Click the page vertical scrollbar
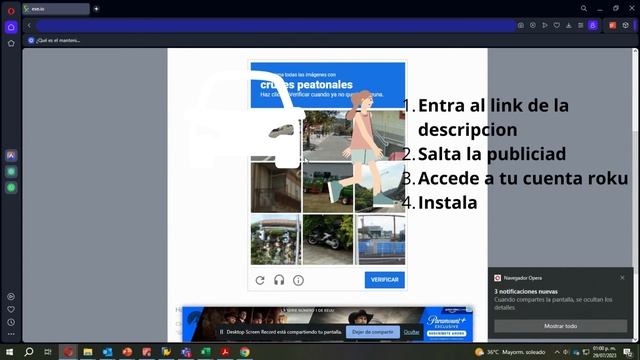 (x=635, y=195)
